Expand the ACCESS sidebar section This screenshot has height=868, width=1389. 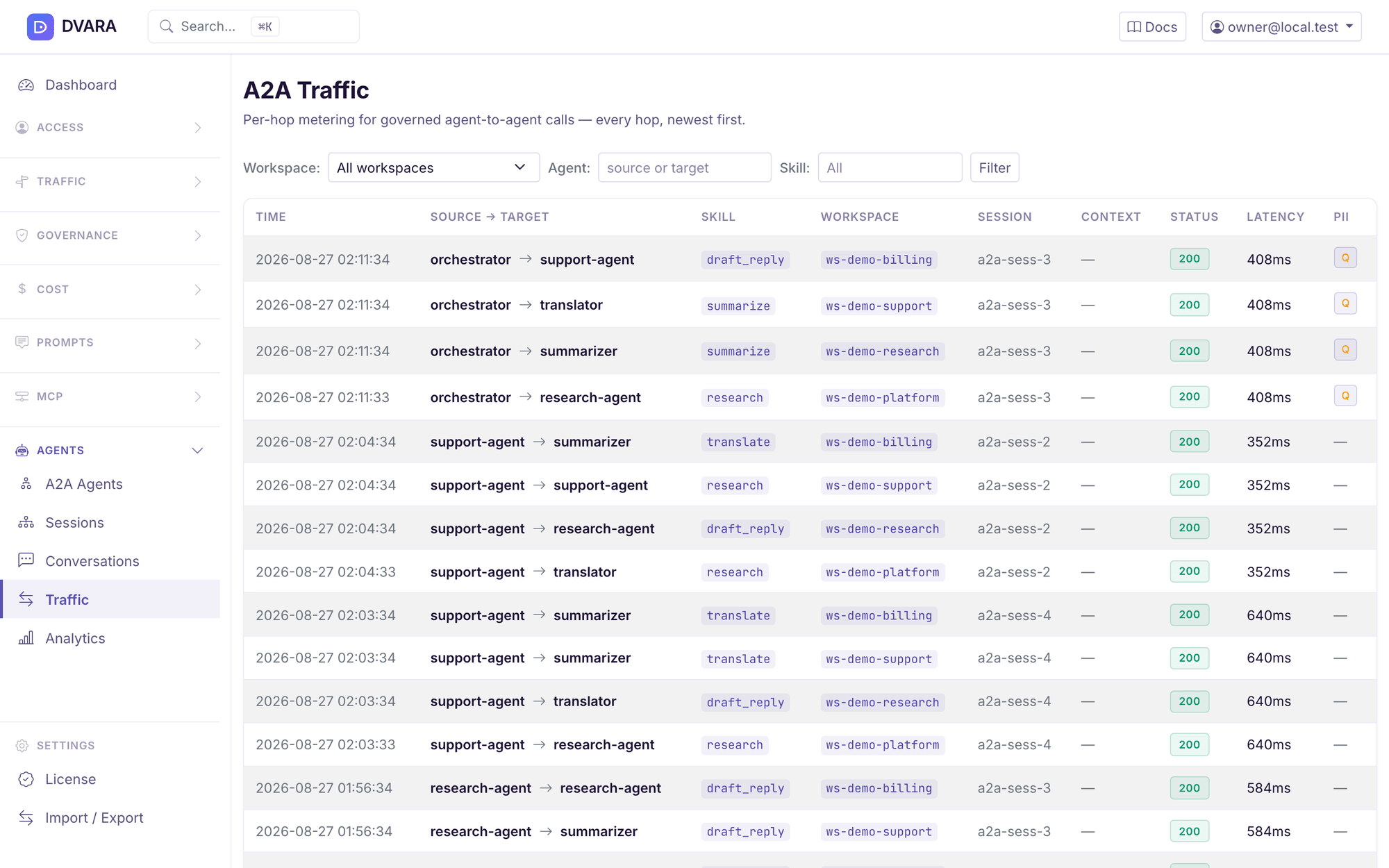(110, 128)
